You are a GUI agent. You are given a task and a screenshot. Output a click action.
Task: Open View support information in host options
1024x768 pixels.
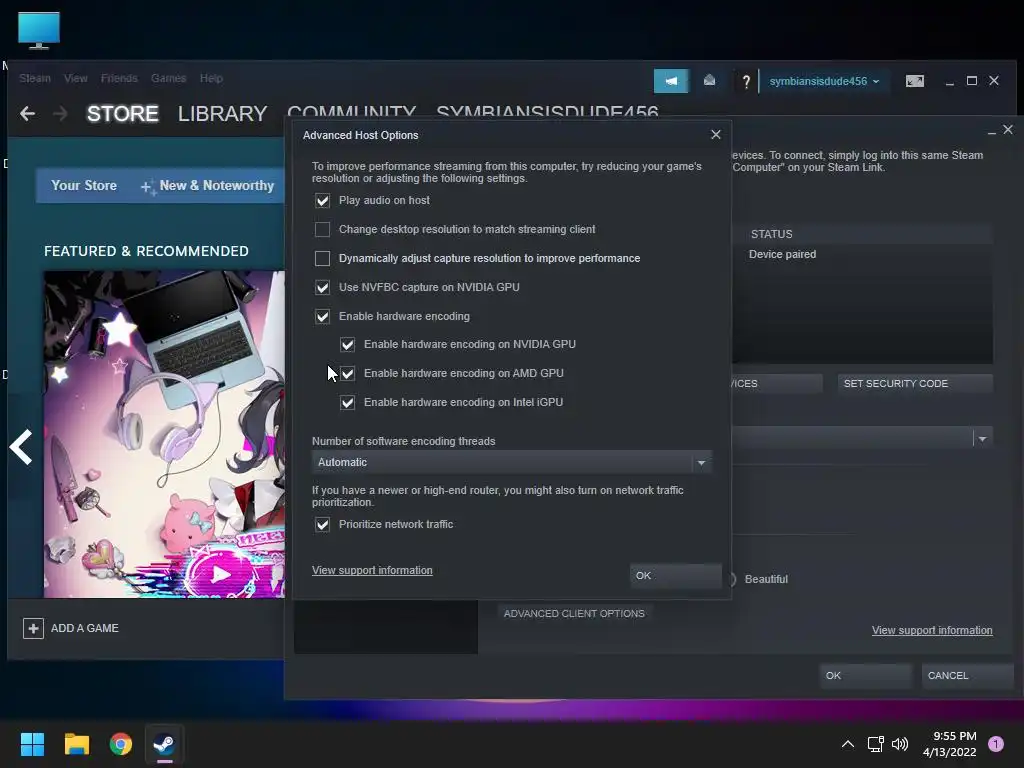click(x=372, y=570)
